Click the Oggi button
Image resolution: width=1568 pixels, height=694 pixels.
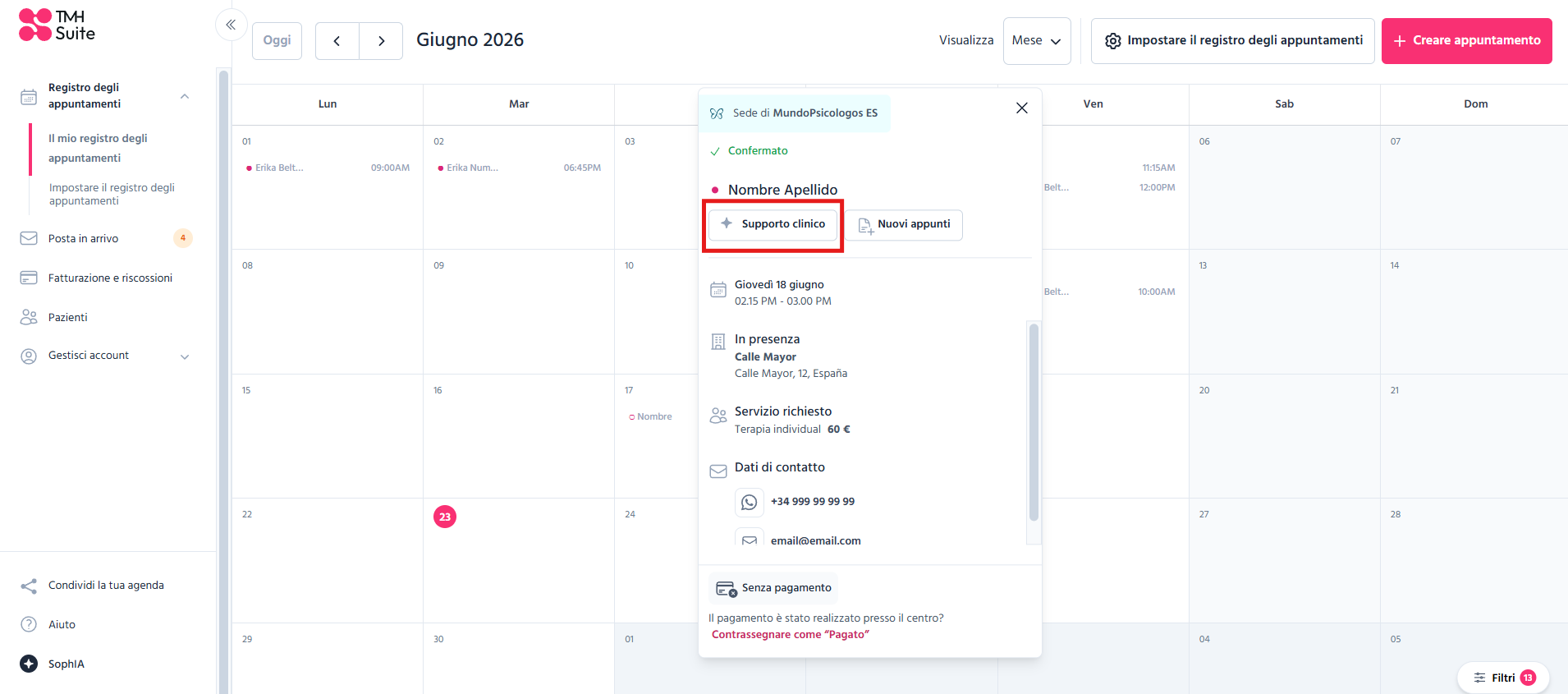[x=277, y=41]
